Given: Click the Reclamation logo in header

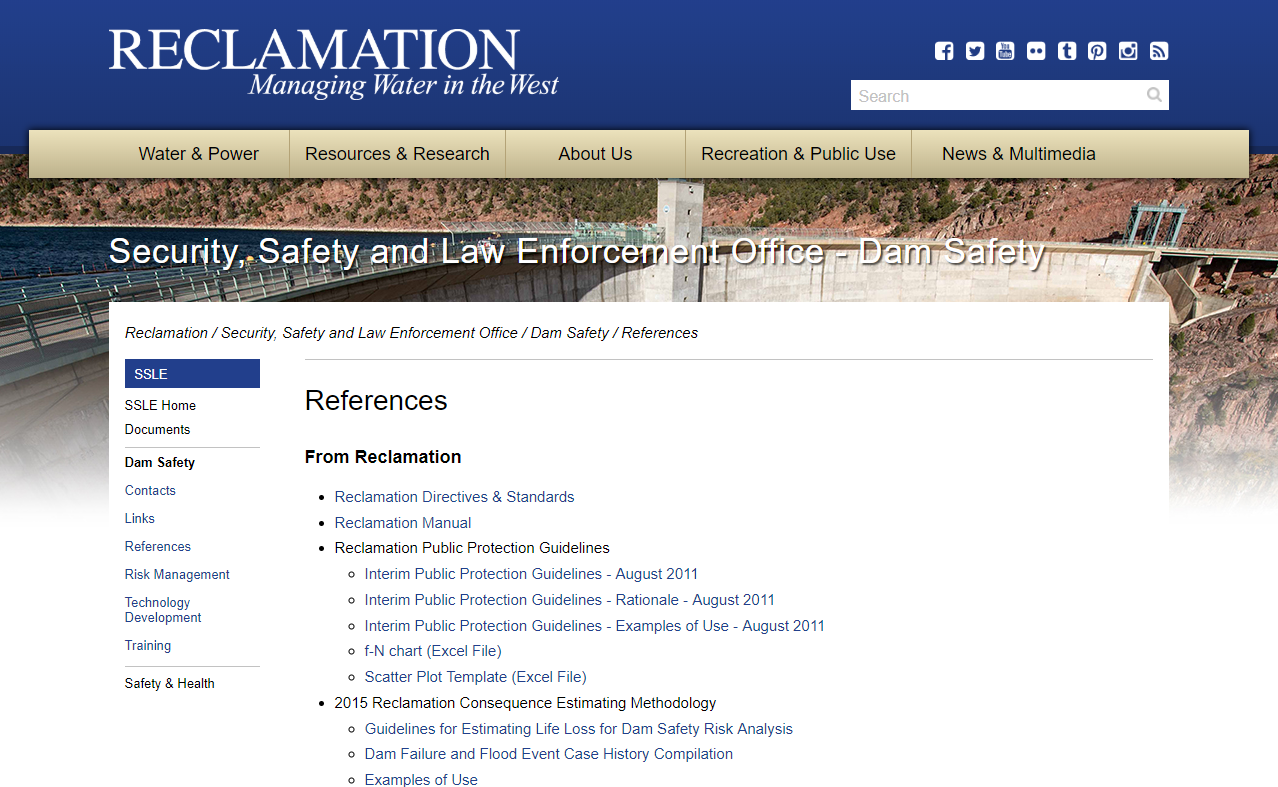Looking at the screenshot, I should coord(333,63).
